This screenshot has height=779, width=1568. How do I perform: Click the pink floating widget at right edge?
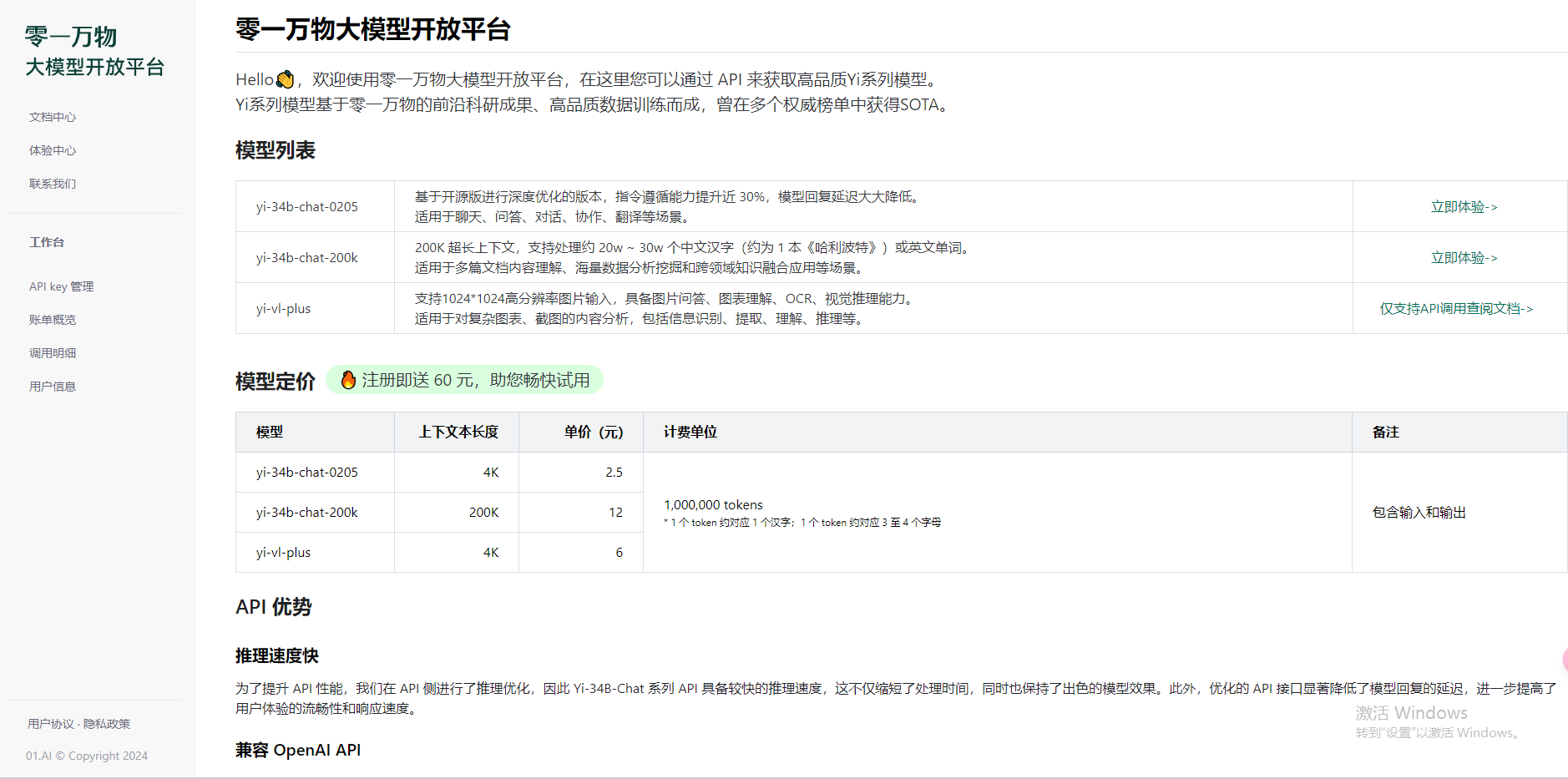point(1564,659)
